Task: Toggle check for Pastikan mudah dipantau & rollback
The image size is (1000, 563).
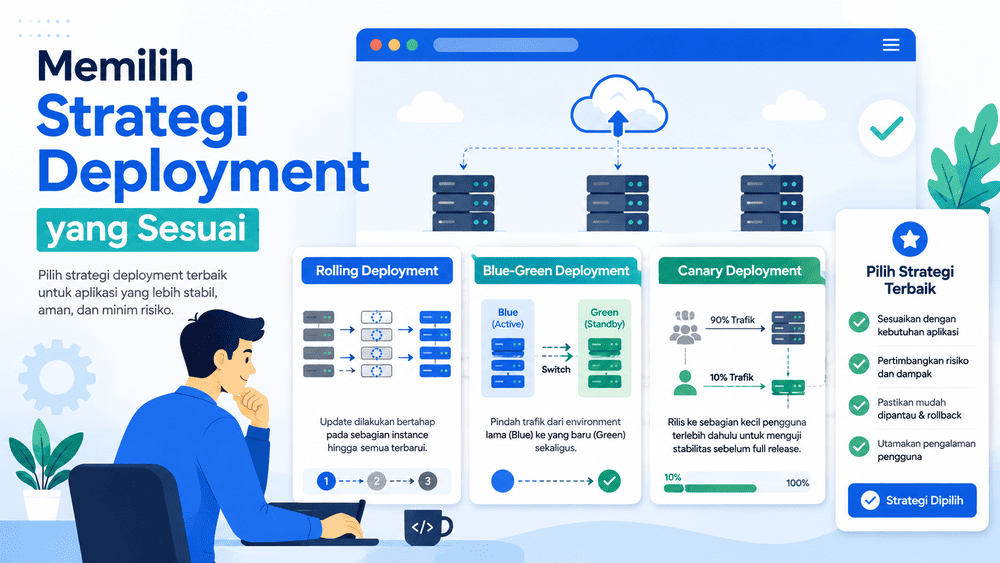Action: (x=859, y=405)
